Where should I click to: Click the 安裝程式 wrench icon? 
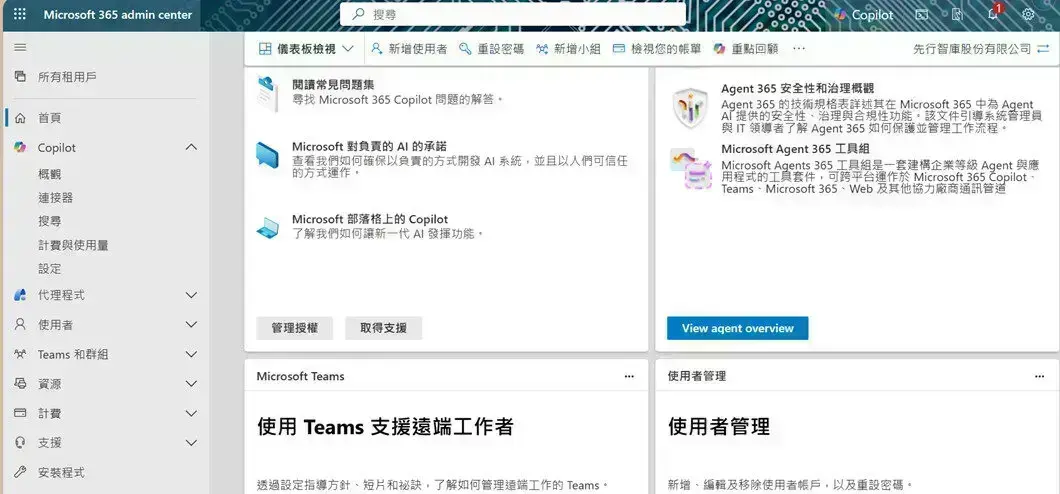pyautogui.click(x=20, y=472)
